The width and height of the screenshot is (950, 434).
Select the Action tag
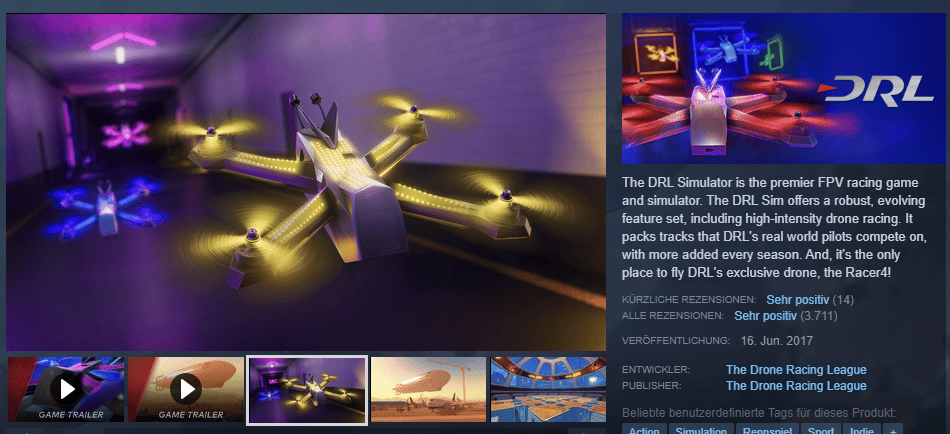click(644, 430)
